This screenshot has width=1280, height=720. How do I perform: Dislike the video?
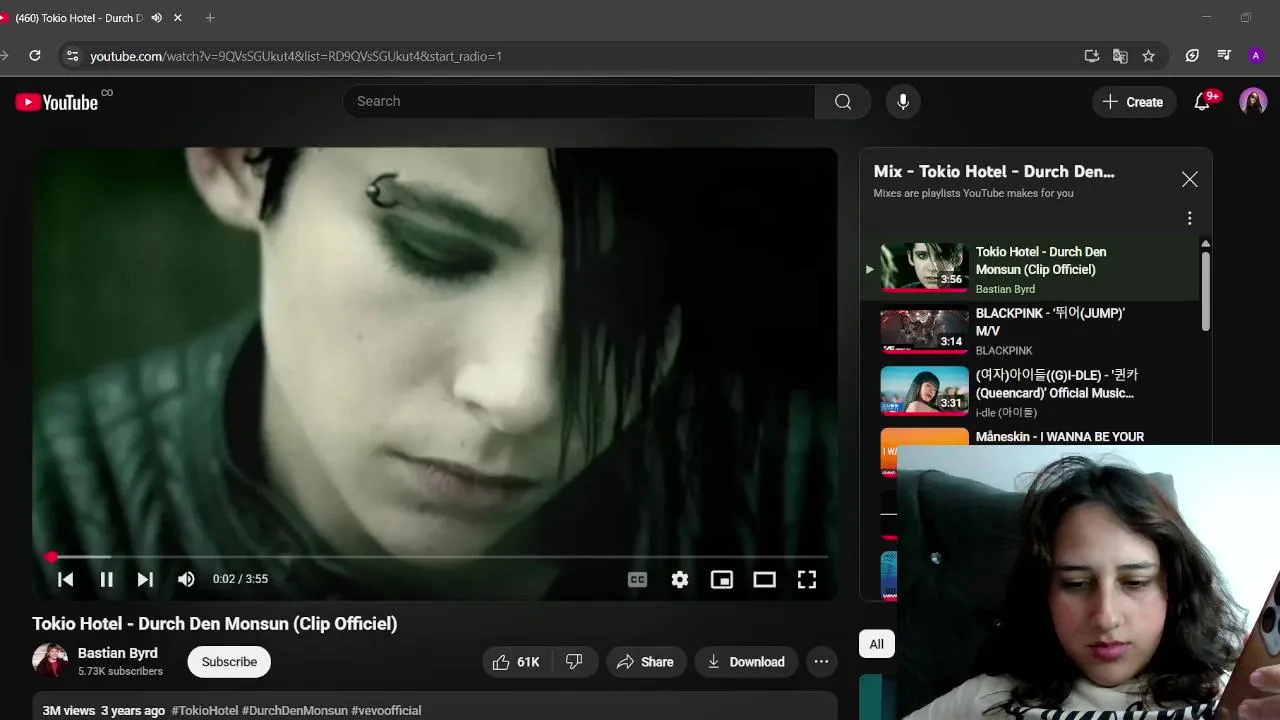[574, 662]
